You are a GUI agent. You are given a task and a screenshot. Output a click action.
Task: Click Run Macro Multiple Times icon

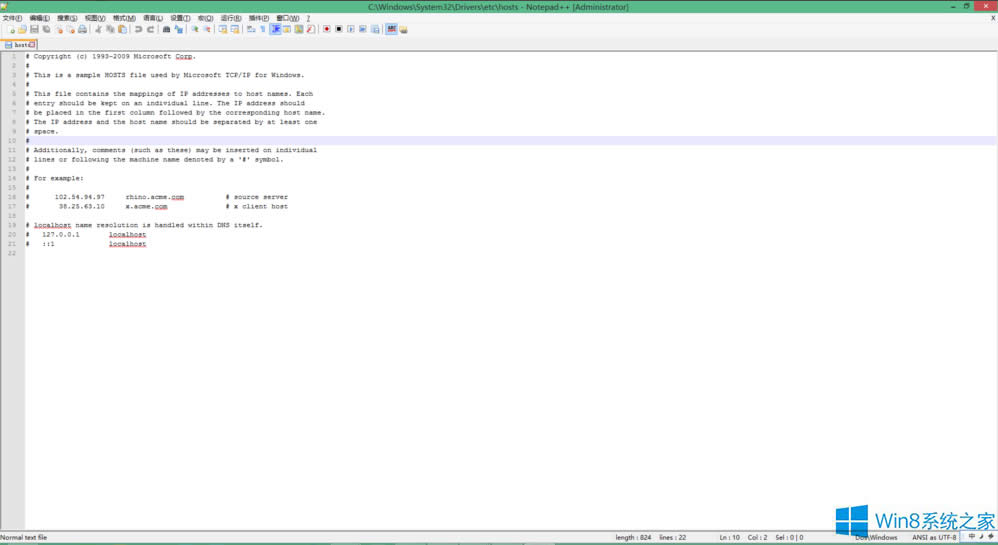pyautogui.click(x=363, y=29)
